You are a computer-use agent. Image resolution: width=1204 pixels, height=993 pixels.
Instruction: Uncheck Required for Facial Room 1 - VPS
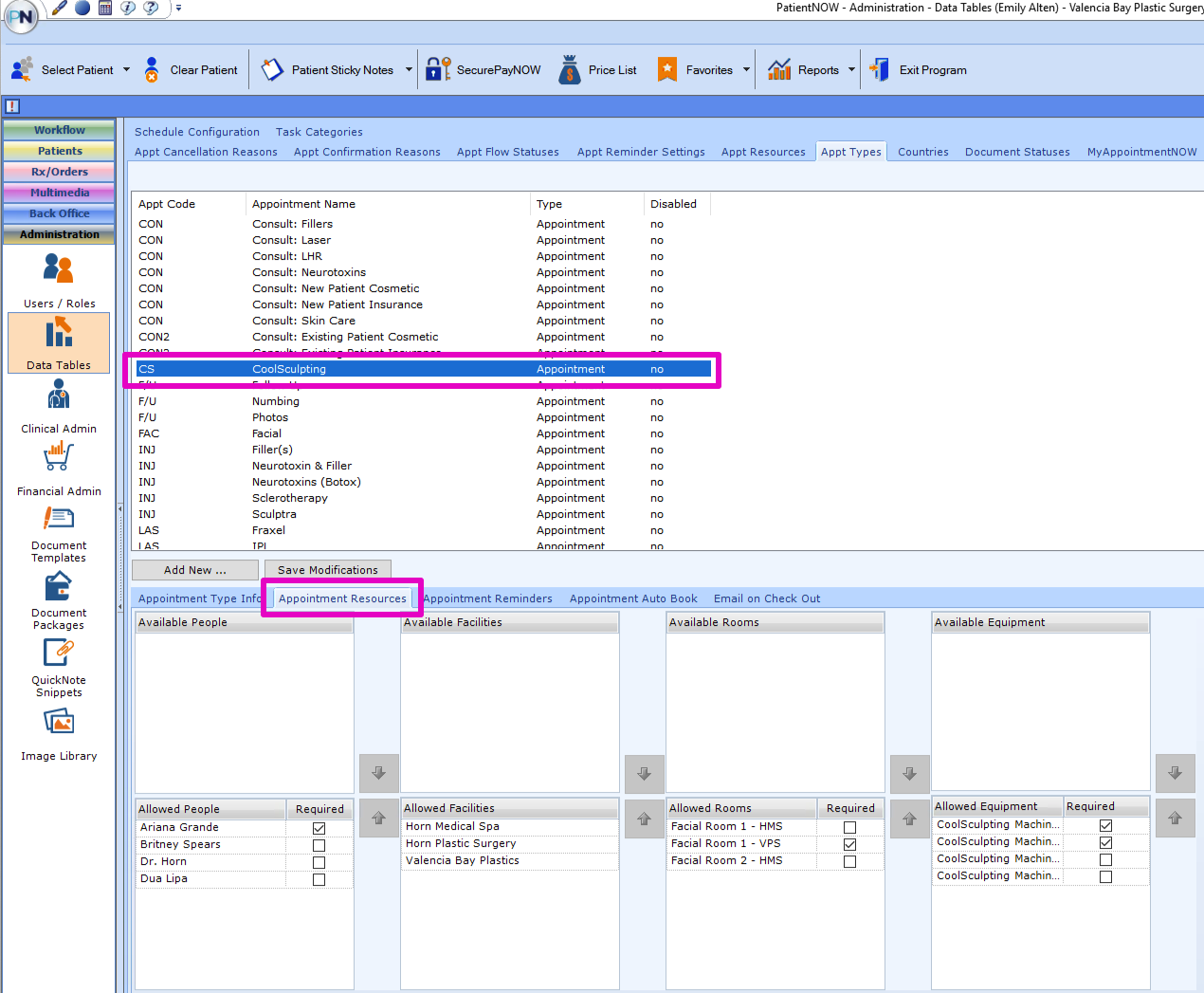pos(849,844)
